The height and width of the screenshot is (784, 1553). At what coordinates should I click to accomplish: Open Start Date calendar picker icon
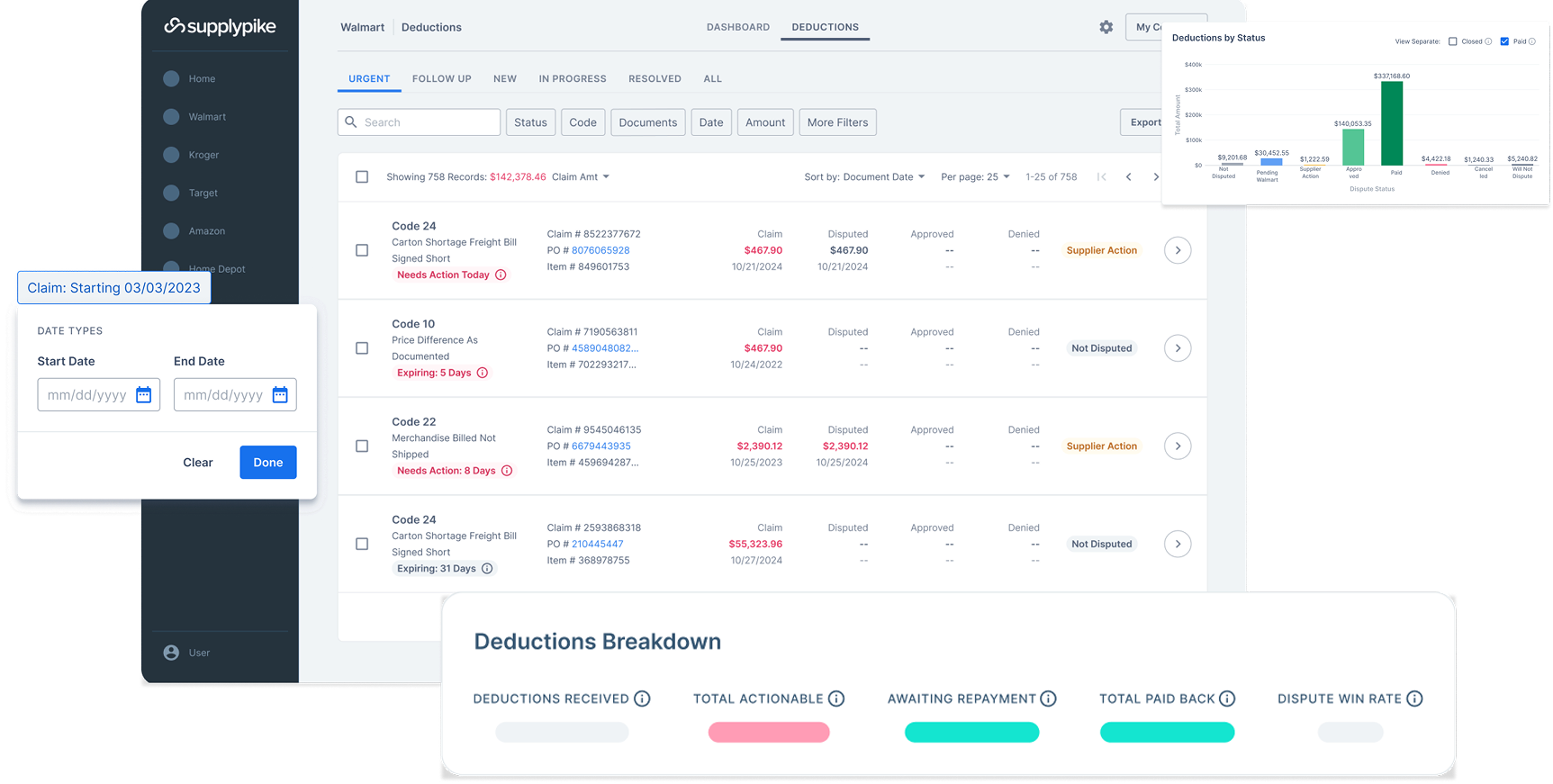144,395
